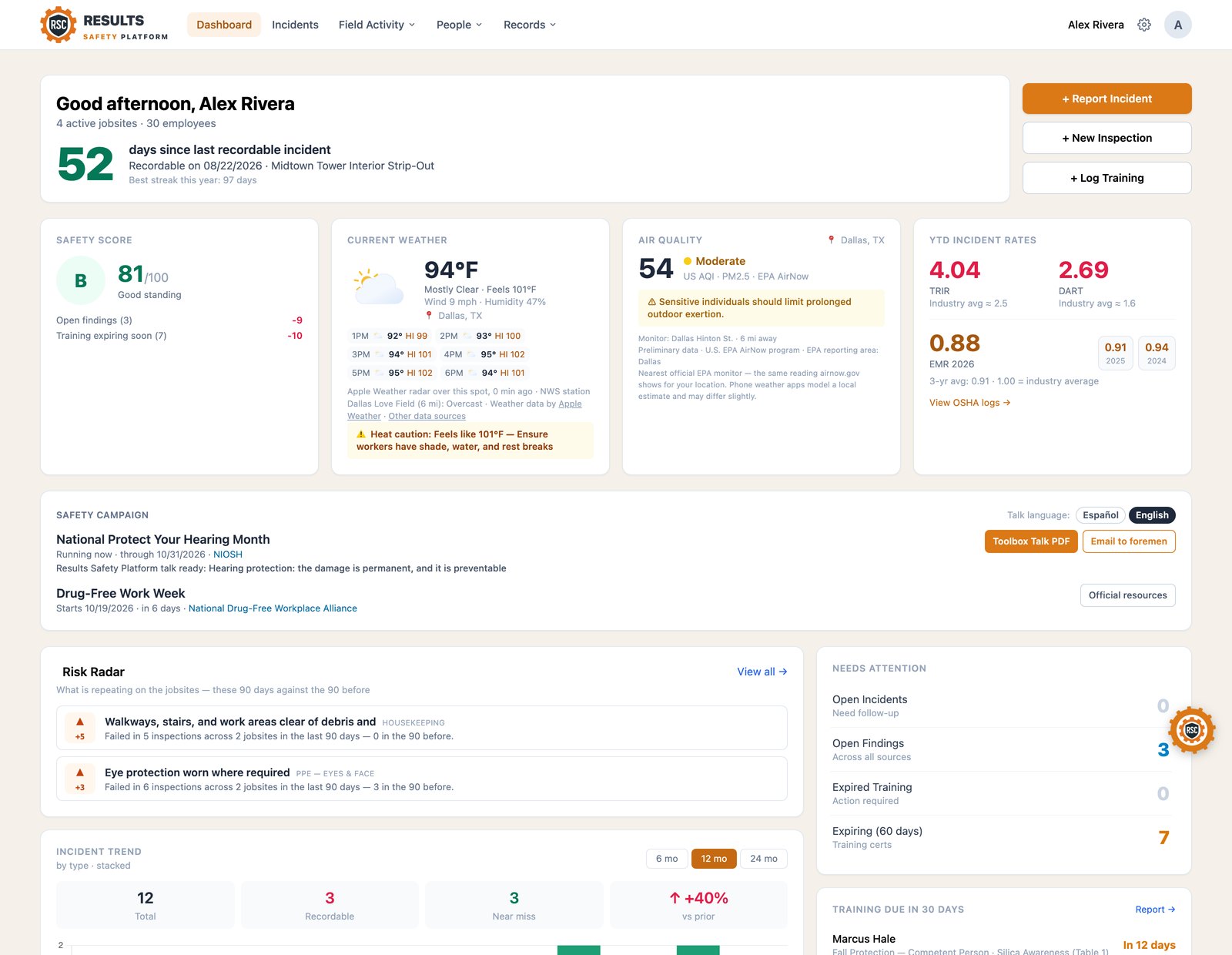Open the user avatar 'A' menu
This screenshot has height=955, width=1232.
[1178, 25]
